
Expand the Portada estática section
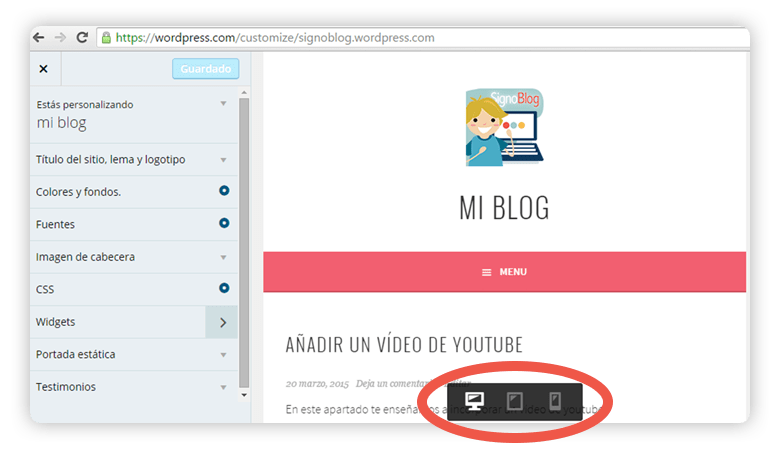[133, 355]
